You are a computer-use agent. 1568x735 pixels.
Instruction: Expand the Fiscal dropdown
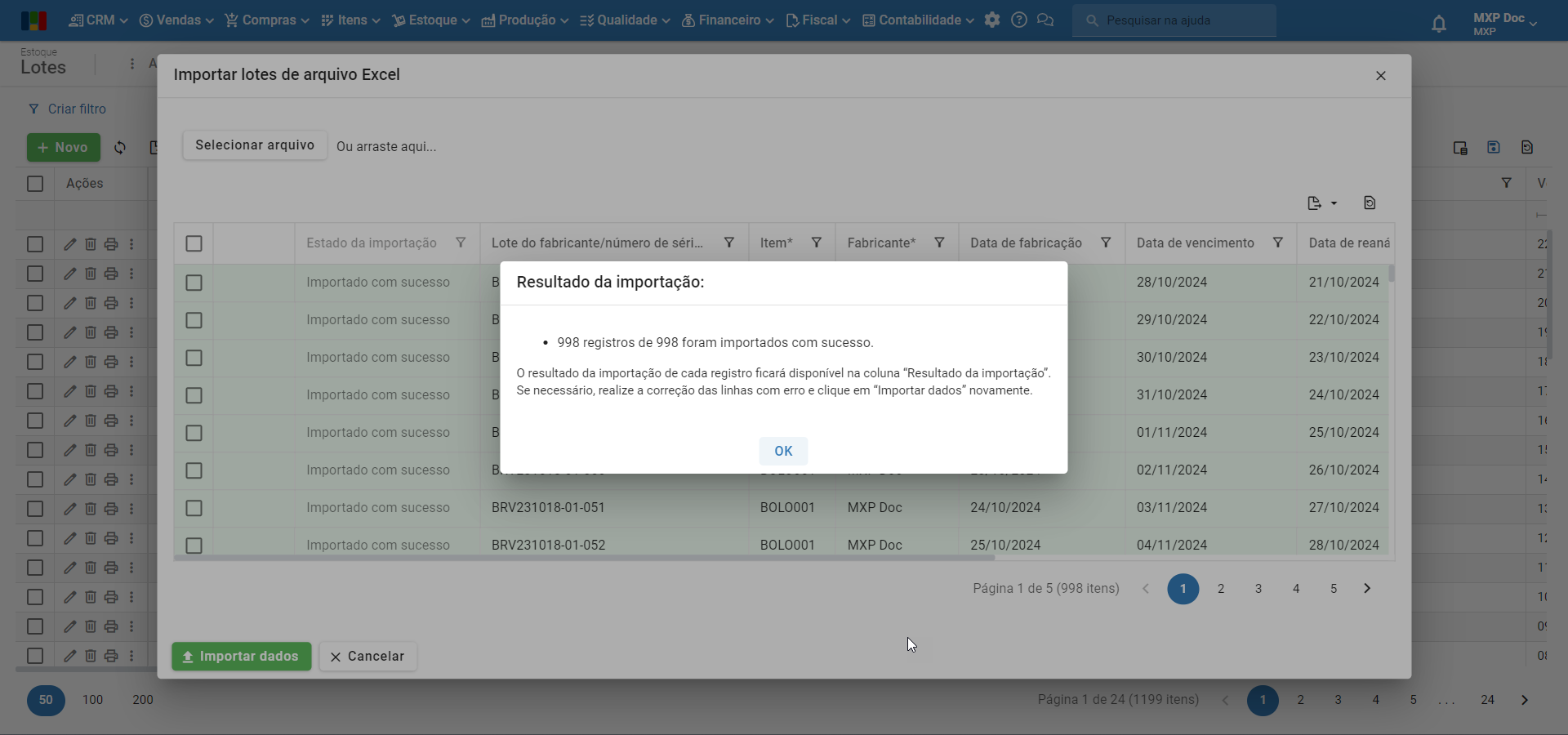(x=817, y=20)
